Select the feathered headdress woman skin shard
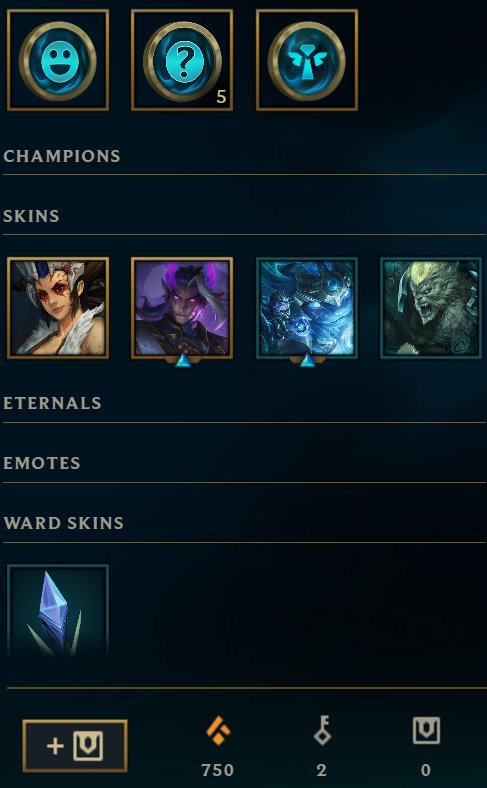487x788 pixels. coord(58,308)
